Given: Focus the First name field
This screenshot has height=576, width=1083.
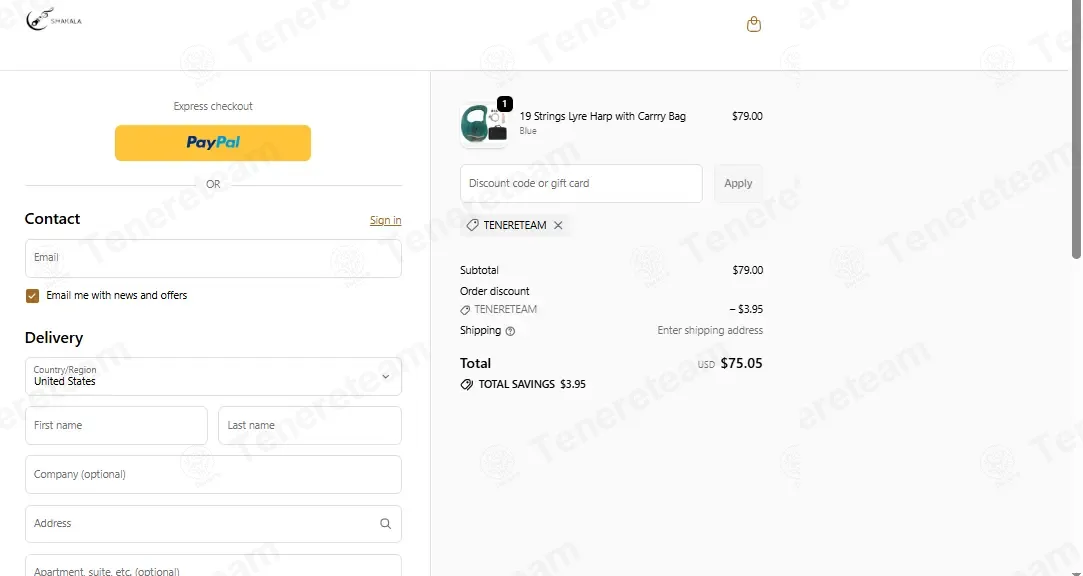Looking at the screenshot, I should coord(116,425).
